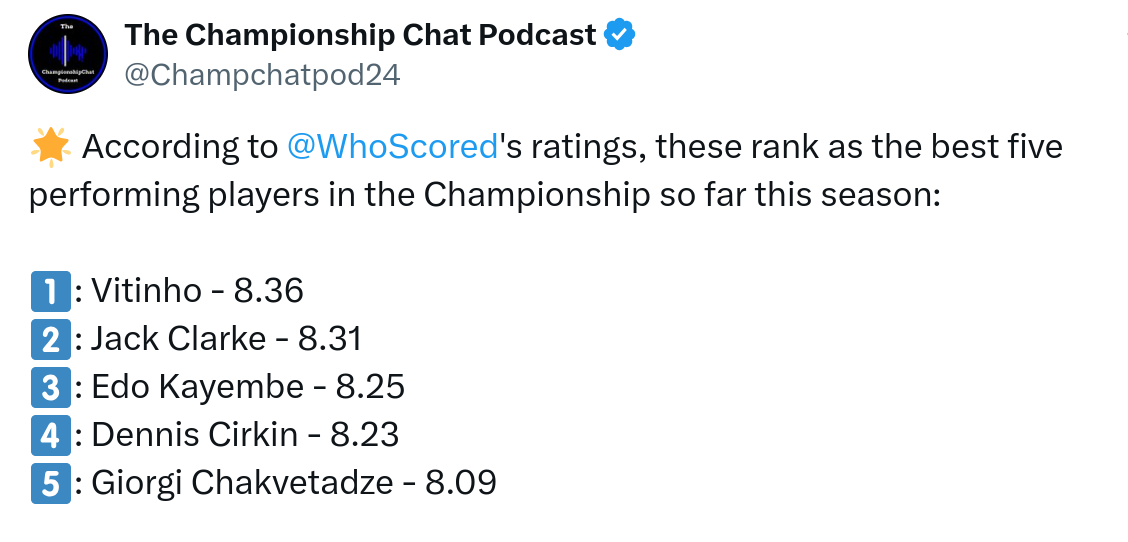Screen dimensions: 1128x542
Task: Click the words "According to" in the tweet
Action: pyautogui.click(x=178, y=147)
